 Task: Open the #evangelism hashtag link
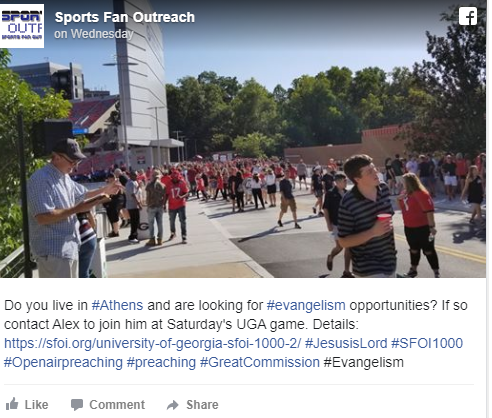click(306, 305)
